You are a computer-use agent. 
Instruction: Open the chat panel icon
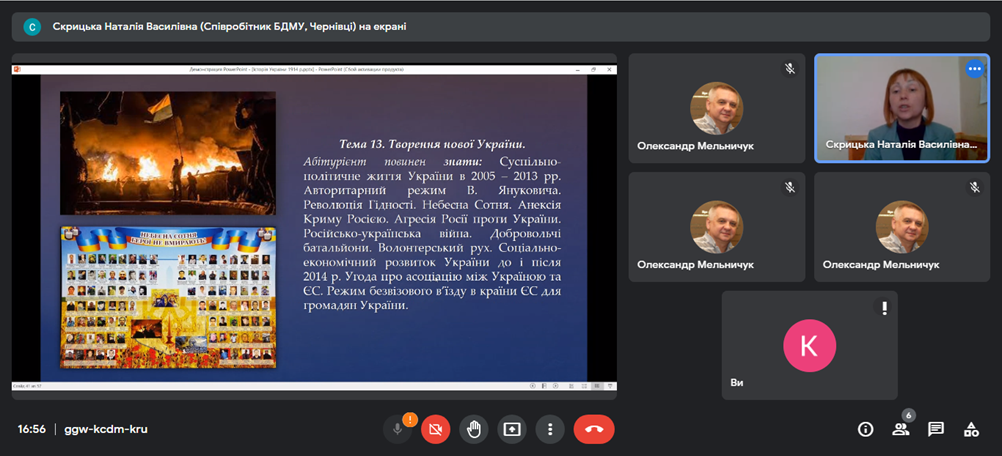tap(936, 430)
